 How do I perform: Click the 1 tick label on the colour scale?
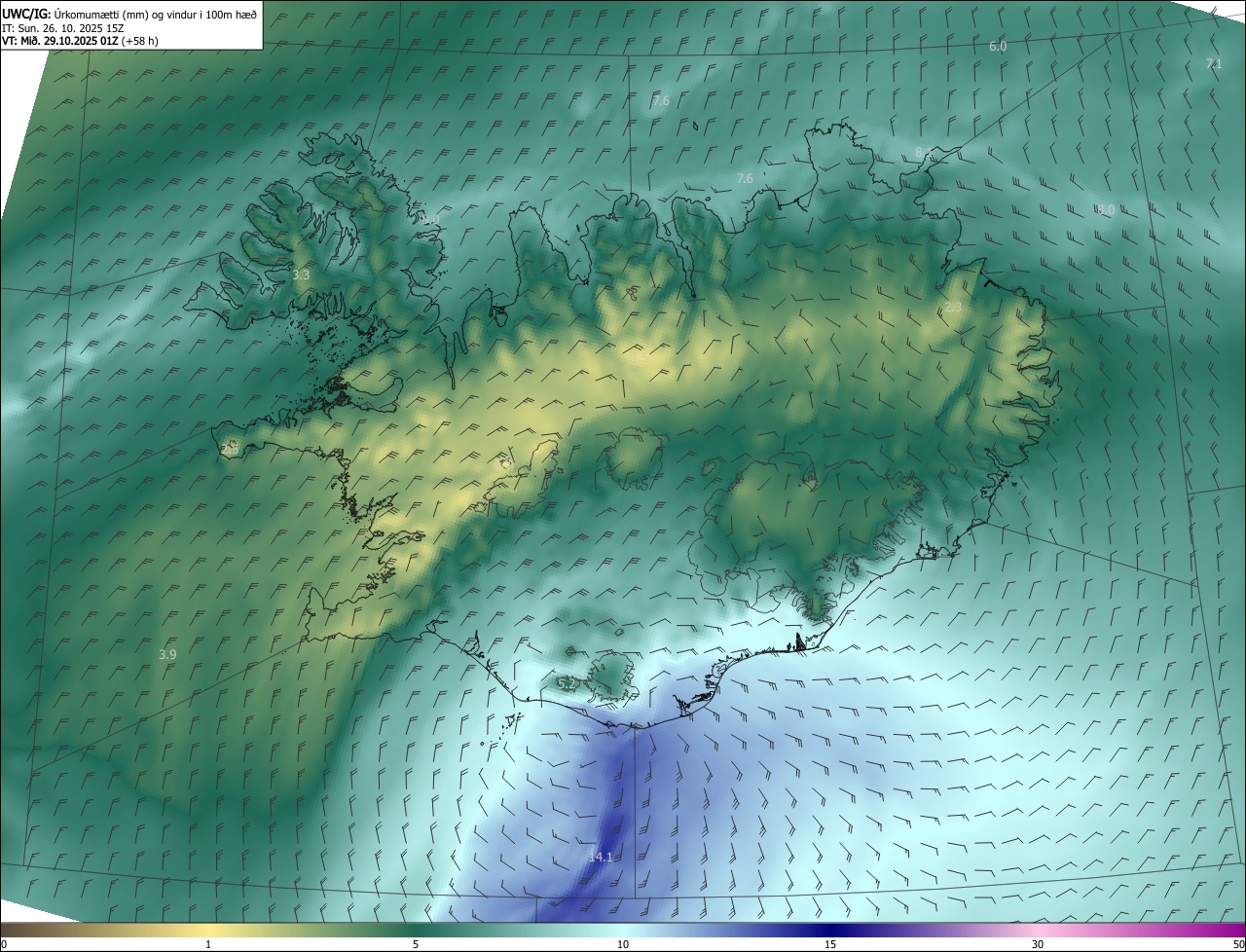click(209, 945)
